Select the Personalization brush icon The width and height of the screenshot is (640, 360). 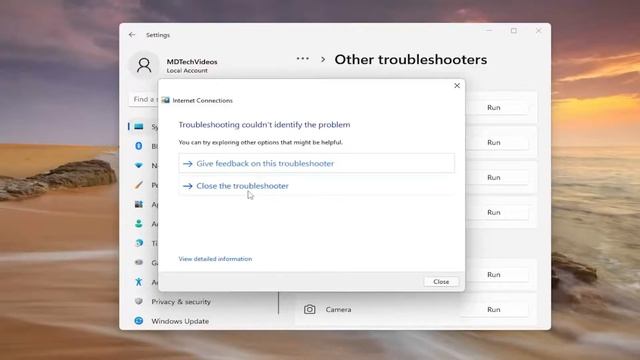(139, 185)
